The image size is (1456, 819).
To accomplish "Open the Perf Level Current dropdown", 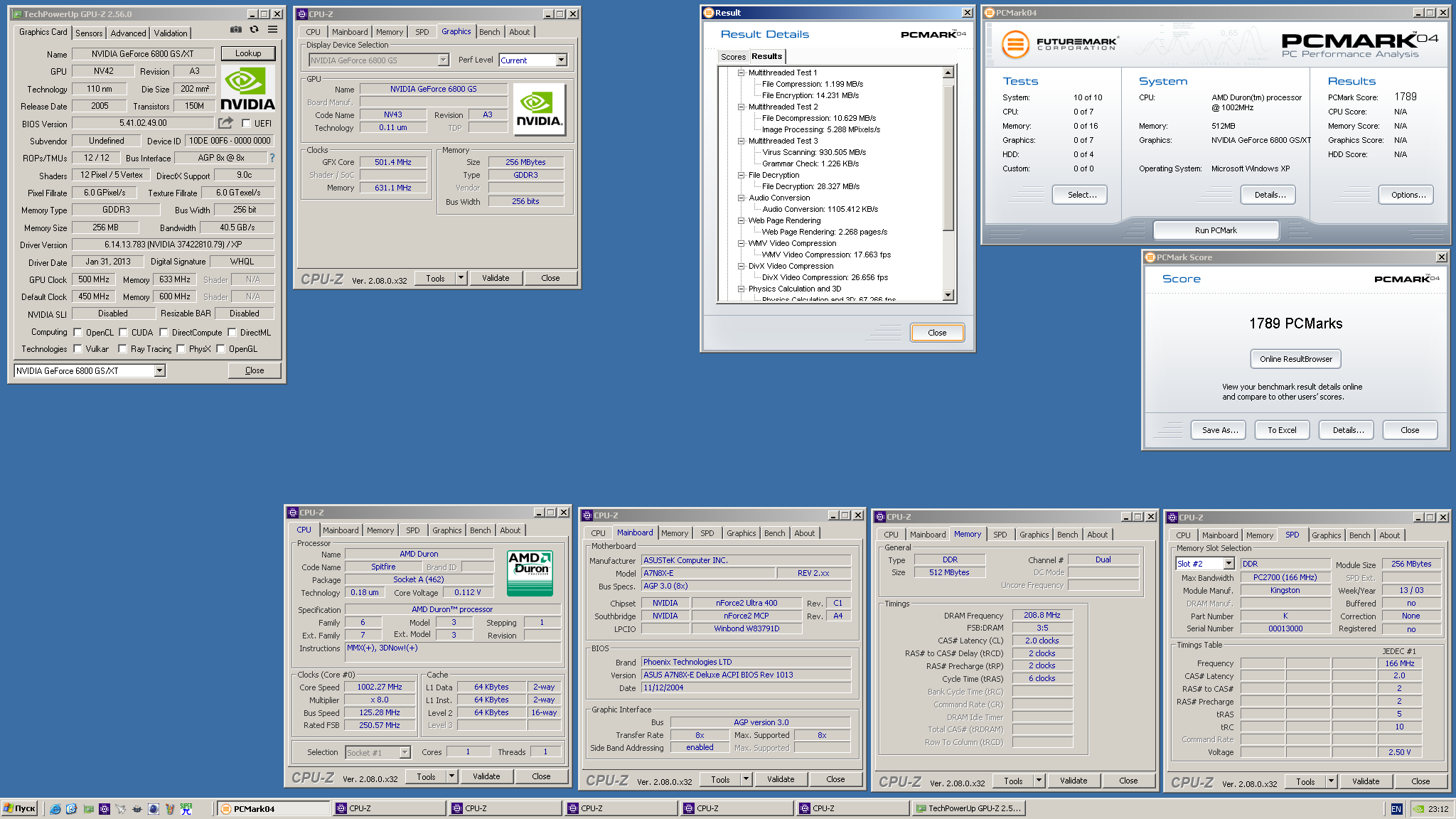I will pos(561,60).
